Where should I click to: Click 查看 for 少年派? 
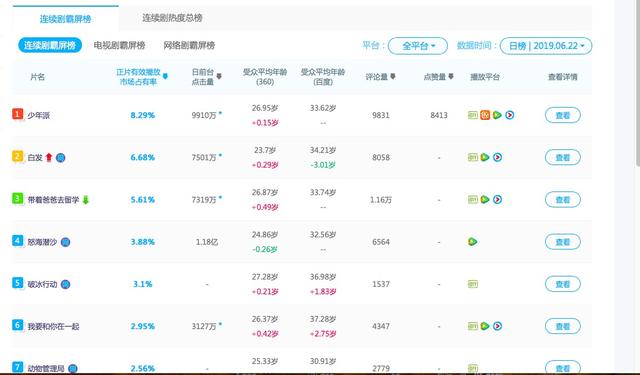pyautogui.click(x=562, y=115)
